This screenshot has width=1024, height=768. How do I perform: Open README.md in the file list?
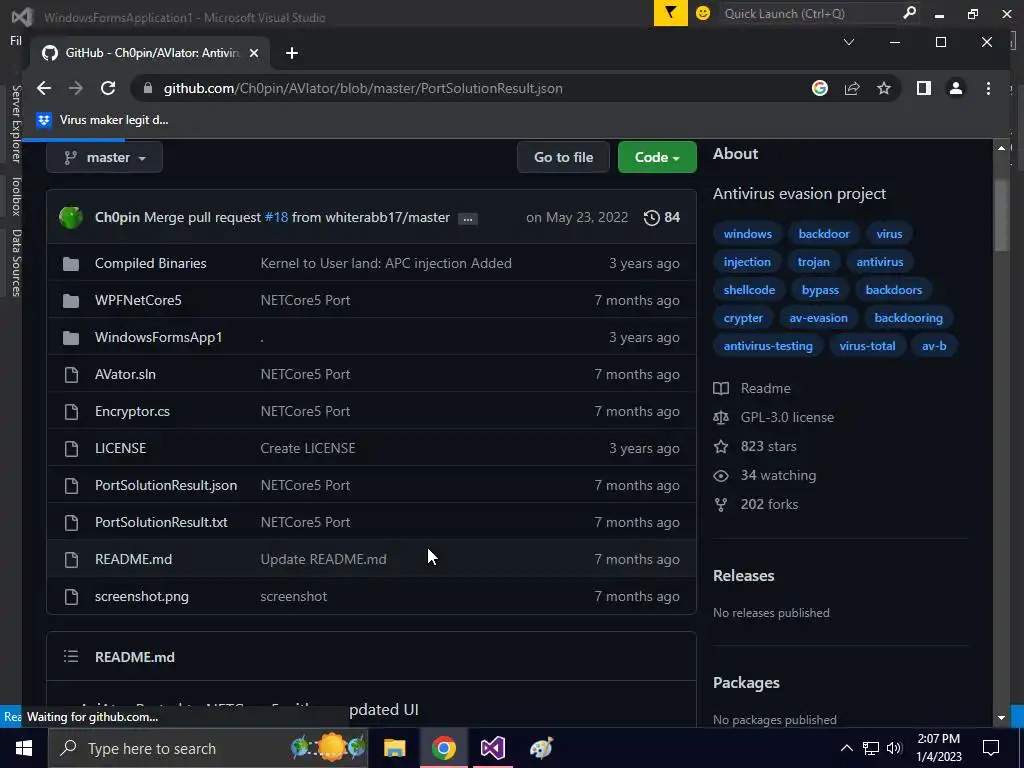coord(133,559)
